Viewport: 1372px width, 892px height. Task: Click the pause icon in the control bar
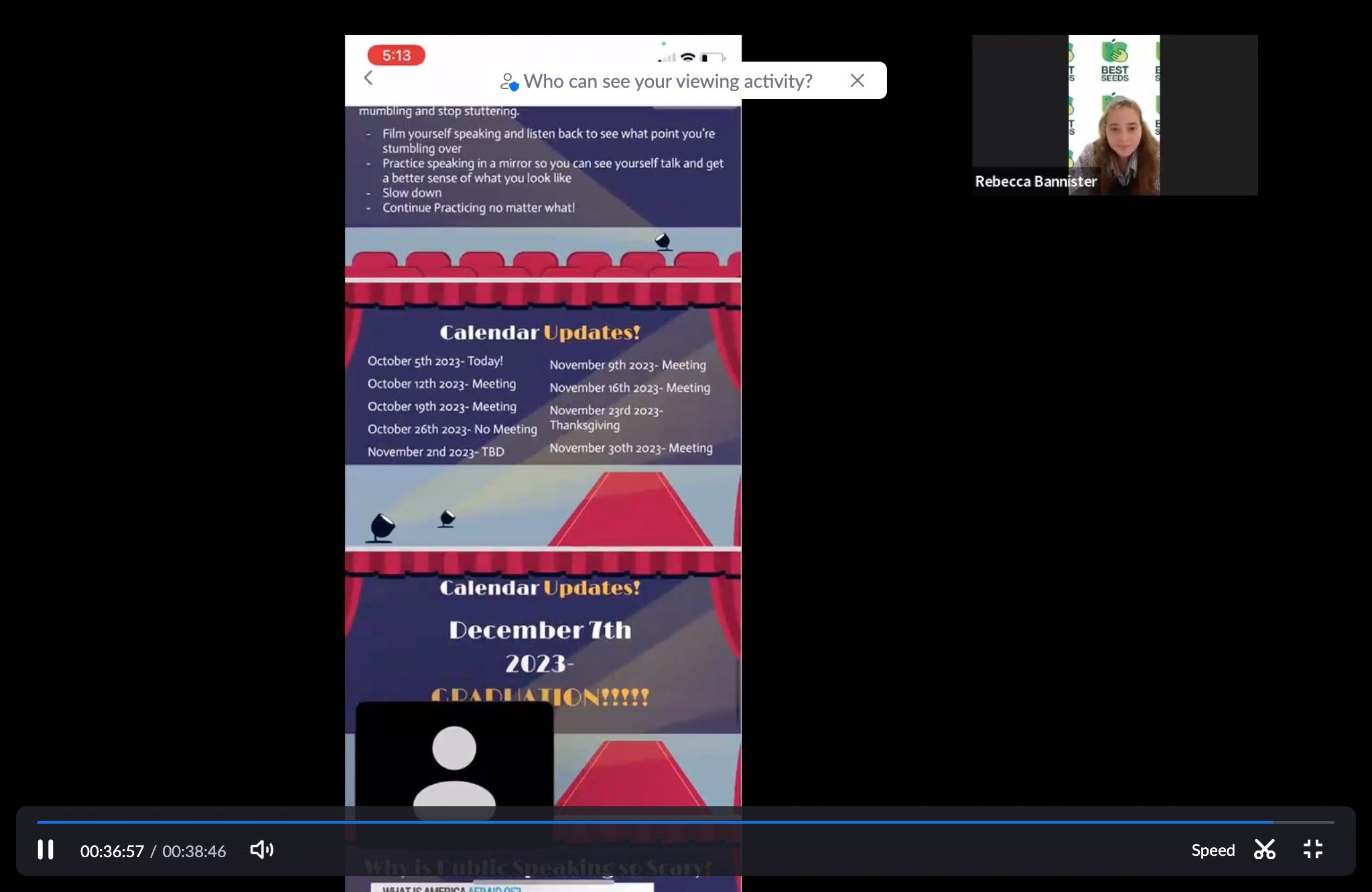coord(45,850)
